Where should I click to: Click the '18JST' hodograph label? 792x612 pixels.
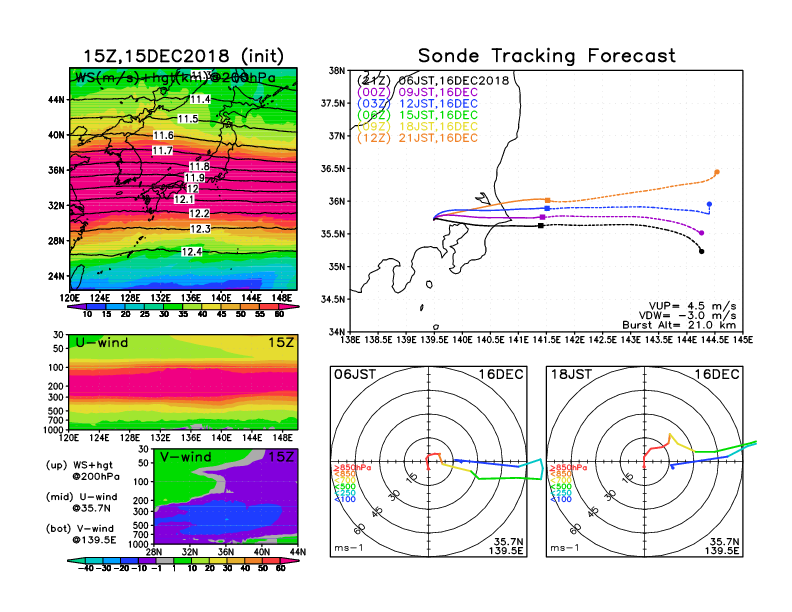pyautogui.click(x=571, y=375)
